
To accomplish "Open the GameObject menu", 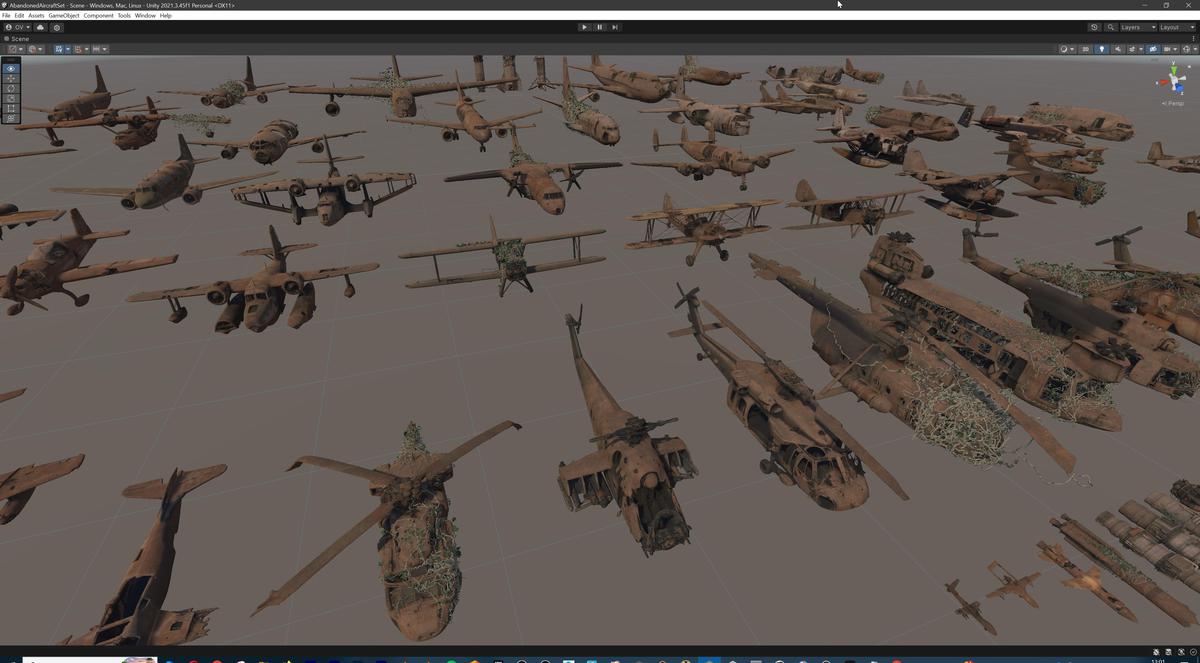I will tap(64, 16).
